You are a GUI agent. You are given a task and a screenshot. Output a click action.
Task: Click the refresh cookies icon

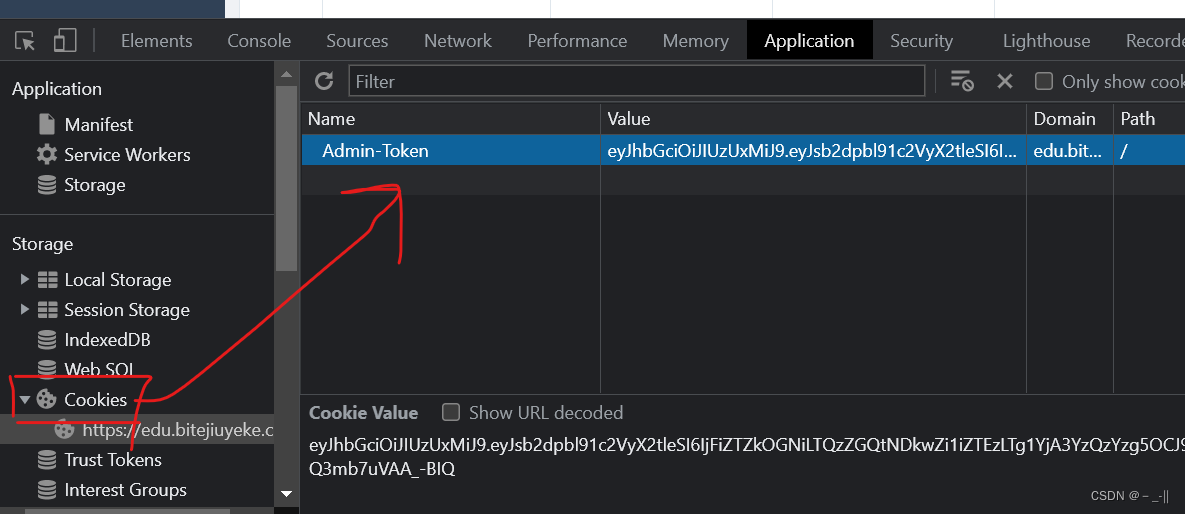point(324,81)
